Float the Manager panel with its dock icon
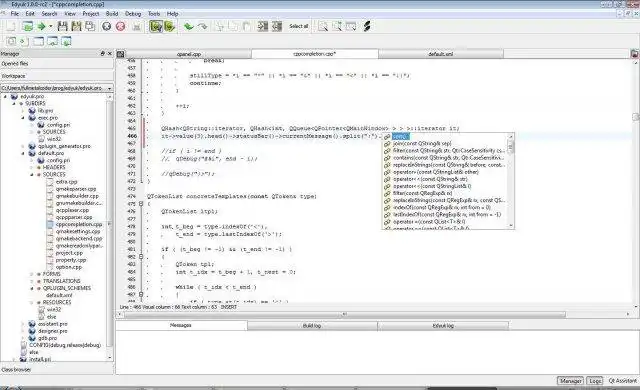 pyautogui.click(x=102, y=53)
